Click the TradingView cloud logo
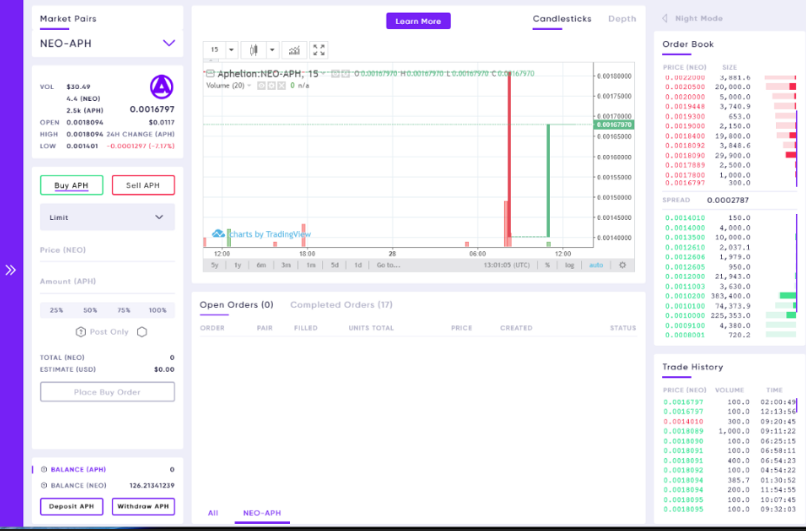This screenshot has height=531, width=806. coord(218,234)
